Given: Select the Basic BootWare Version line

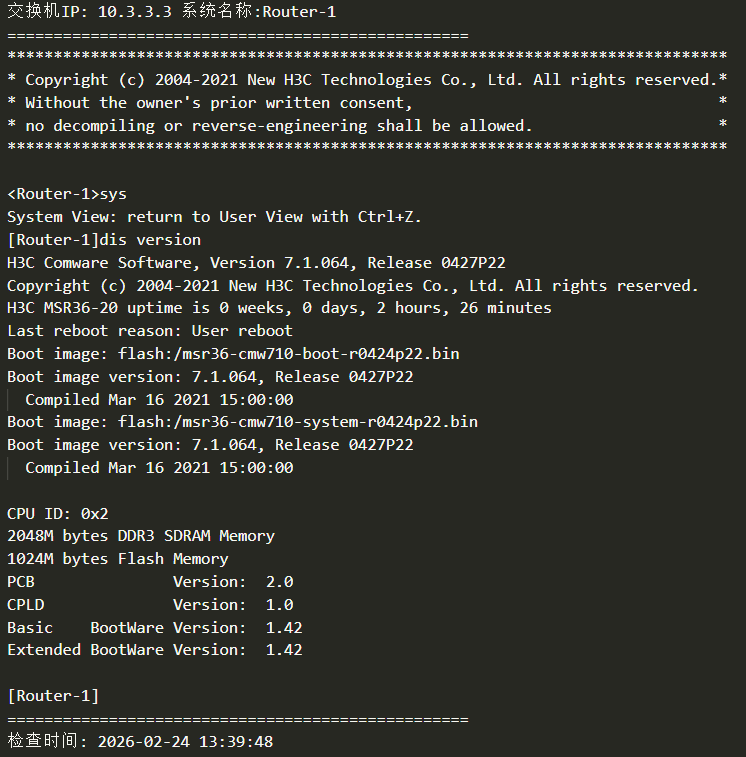Looking at the screenshot, I should pos(154,628).
